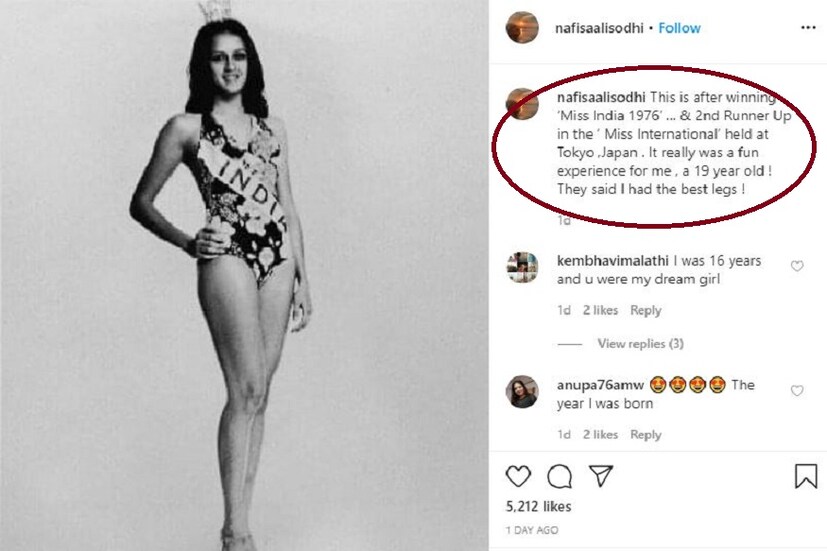827x551 pixels.
Task: Reply to kembhavimalathi's comment
Action: click(646, 311)
